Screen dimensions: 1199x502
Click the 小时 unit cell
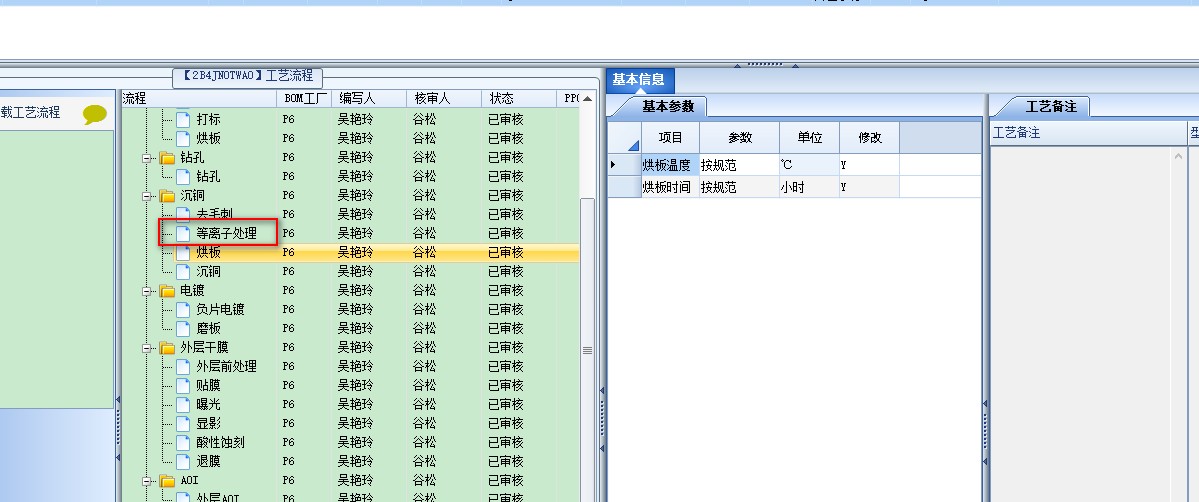click(809, 187)
